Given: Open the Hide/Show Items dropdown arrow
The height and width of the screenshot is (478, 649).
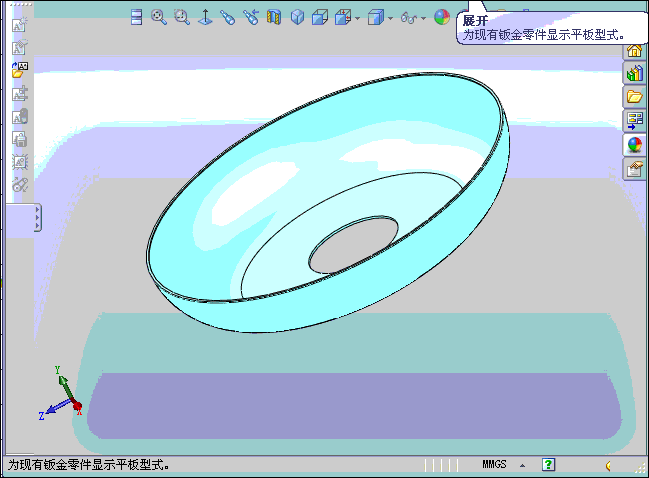Looking at the screenshot, I should [x=423, y=19].
